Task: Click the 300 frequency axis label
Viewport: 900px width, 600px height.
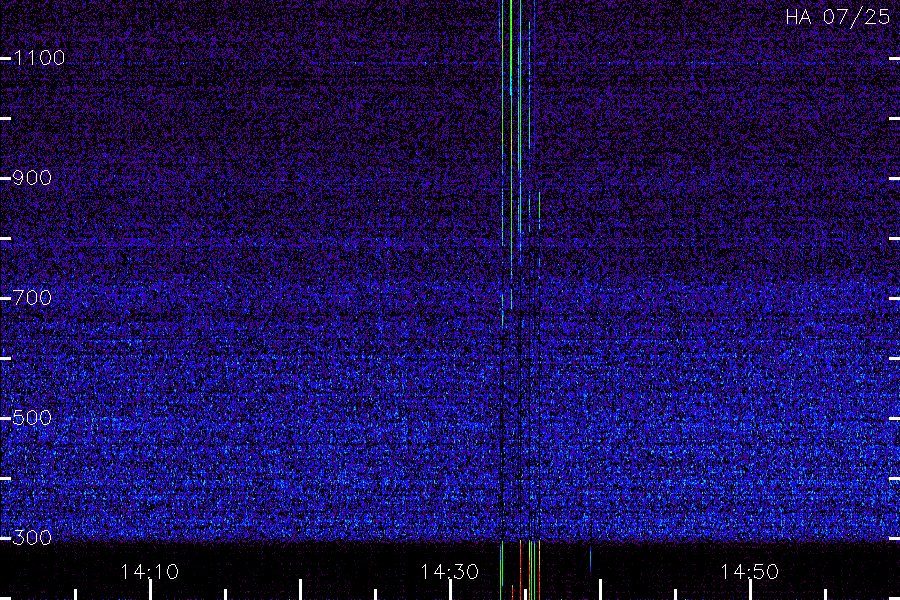Action: click(32, 538)
